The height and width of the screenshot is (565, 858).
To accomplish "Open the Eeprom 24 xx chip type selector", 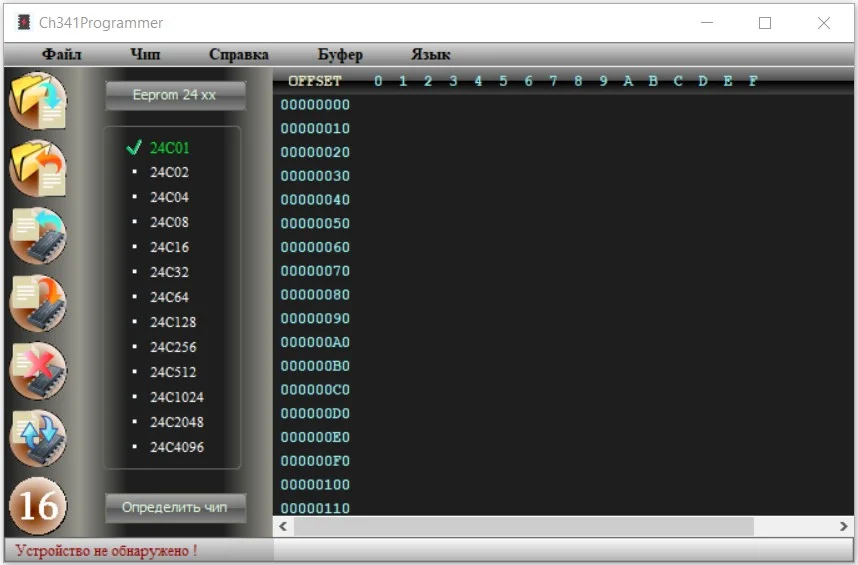I will pyautogui.click(x=175, y=95).
